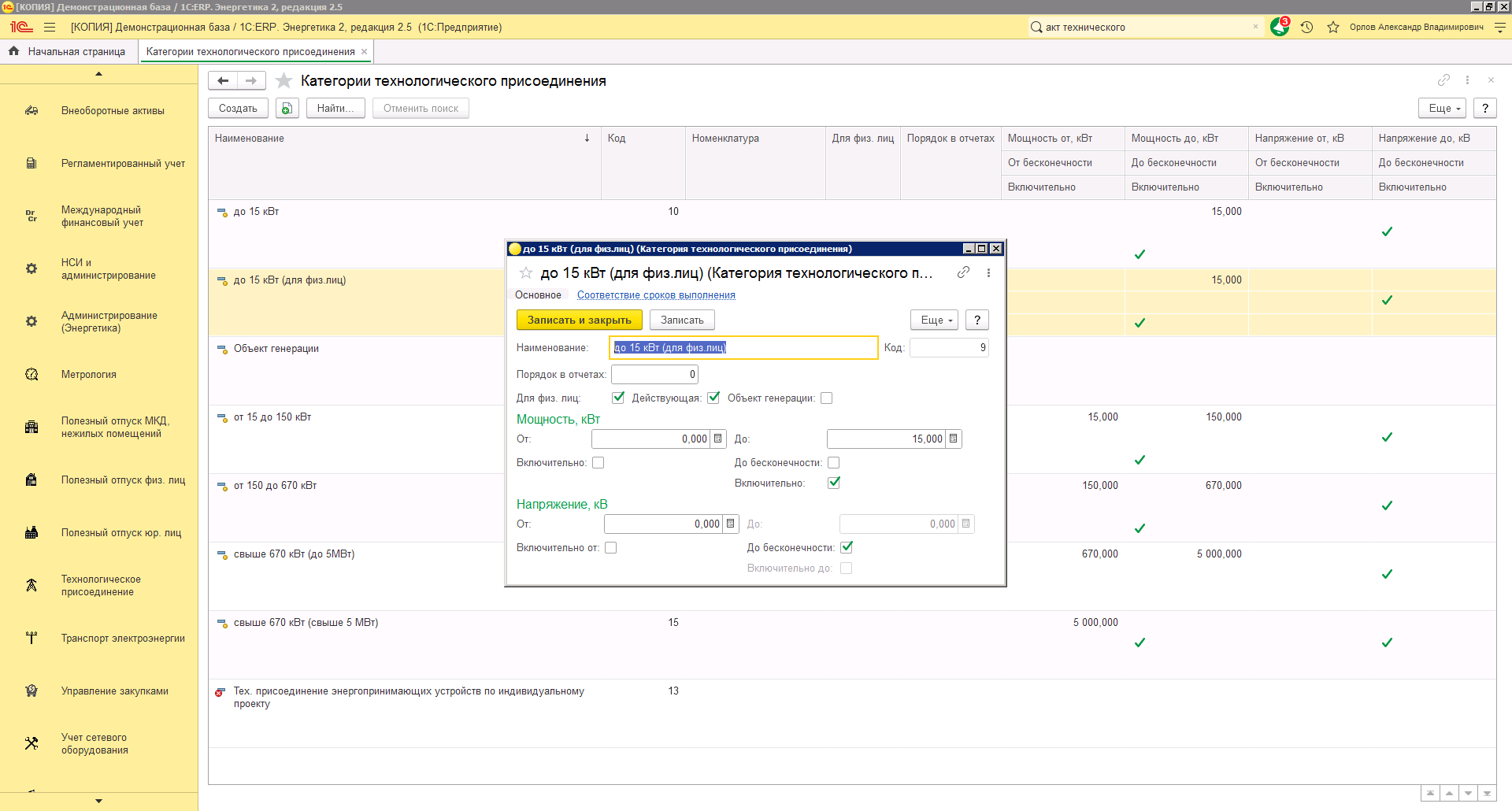Open notifications bell with badge
This screenshot has height=811, width=1512.
pyautogui.click(x=1280, y=27)
